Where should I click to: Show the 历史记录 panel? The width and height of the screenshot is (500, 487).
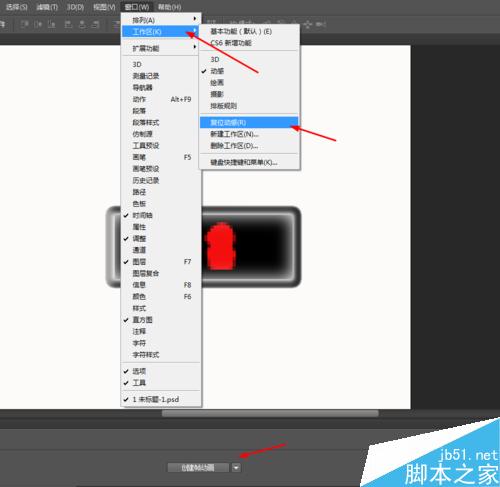(161, 181)
